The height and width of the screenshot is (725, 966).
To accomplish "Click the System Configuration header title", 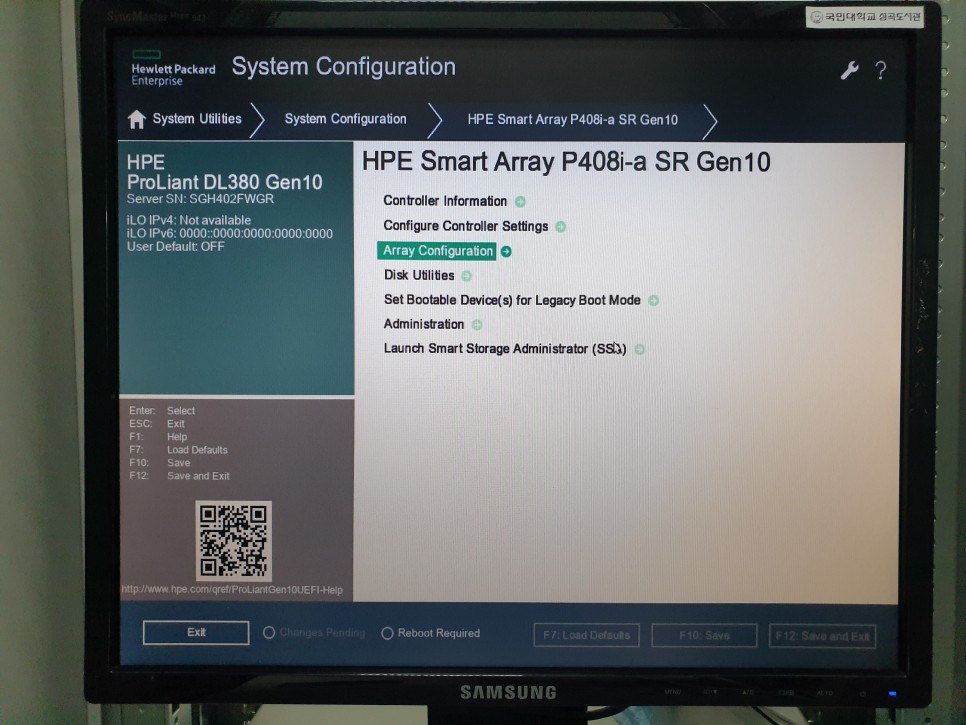I will click(344, 67).
